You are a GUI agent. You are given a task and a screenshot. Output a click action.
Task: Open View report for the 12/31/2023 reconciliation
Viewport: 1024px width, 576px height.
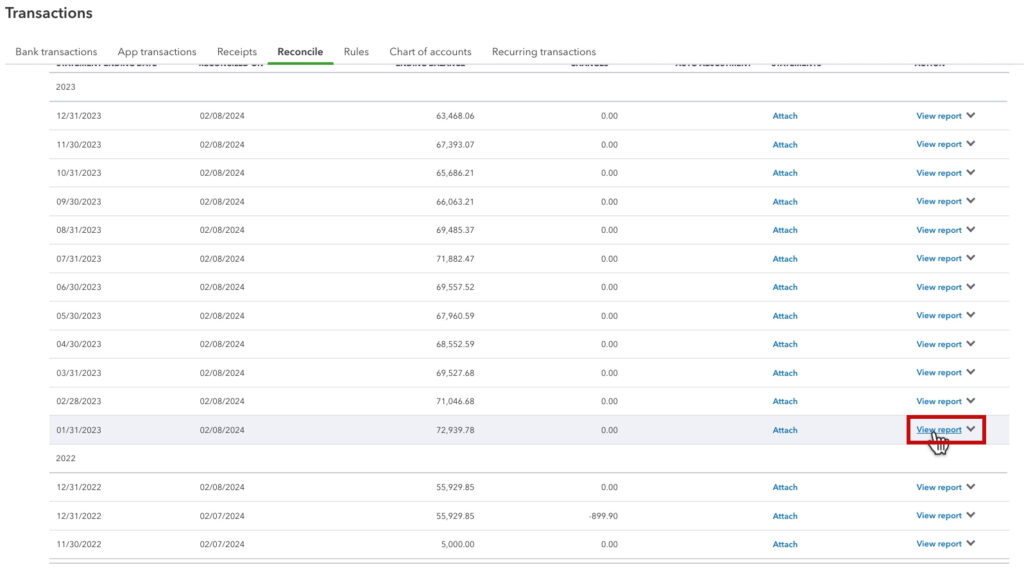(940, 115)
